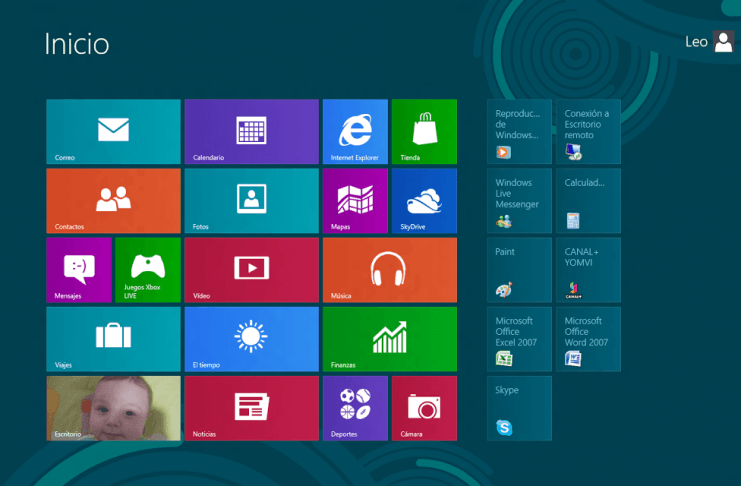Launch Internet Explorer tile

(355, 131)
